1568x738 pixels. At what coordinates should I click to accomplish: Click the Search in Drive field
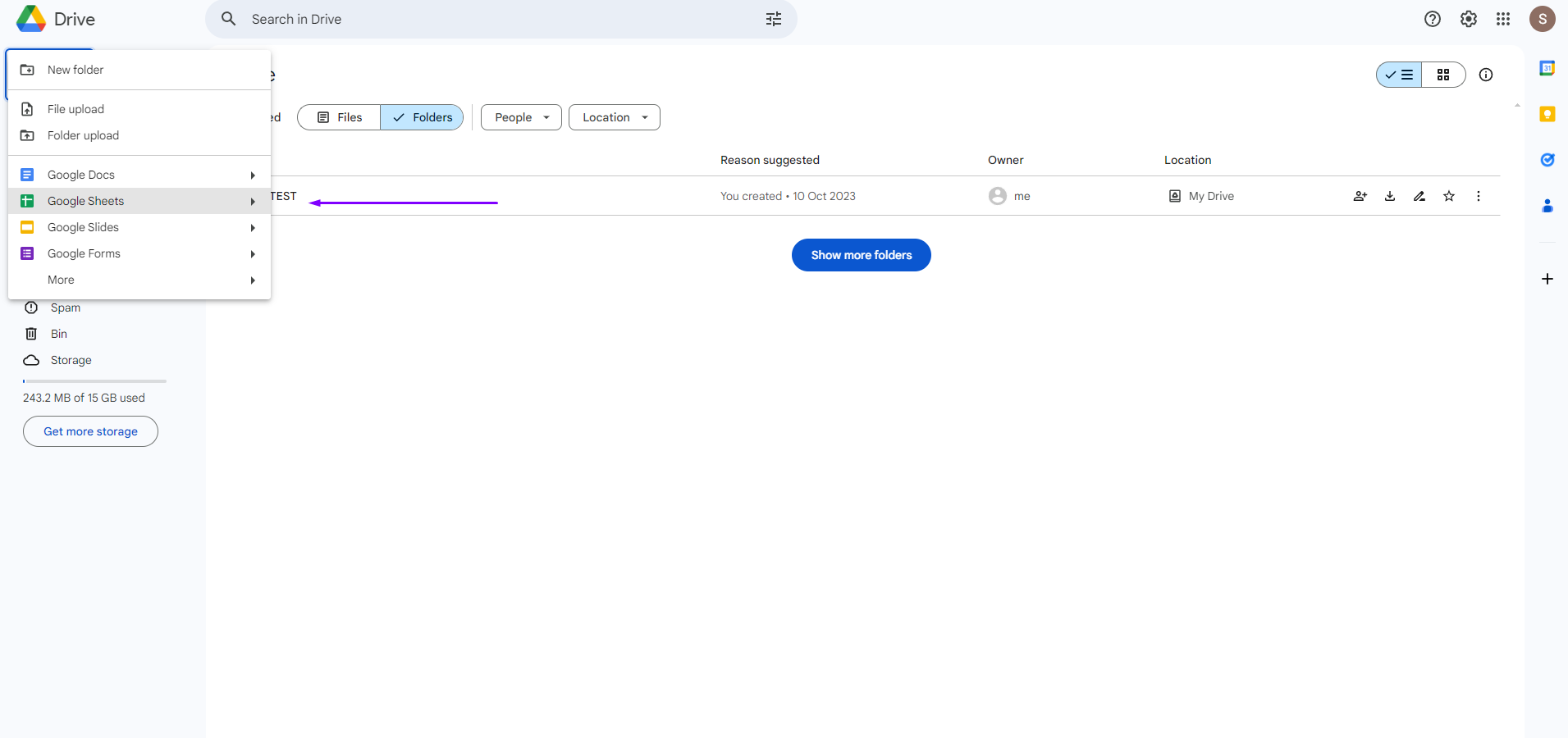click(x=501, y=19)
